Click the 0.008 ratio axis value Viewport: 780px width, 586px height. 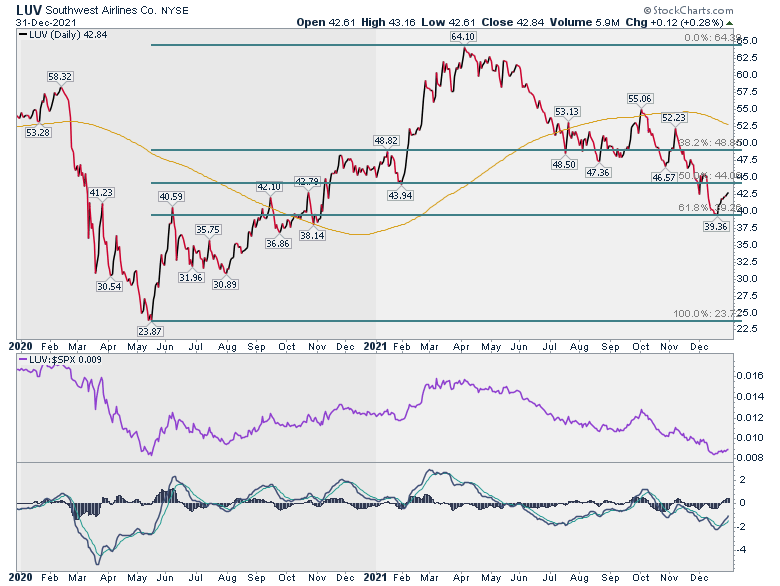tap(750, 458)
